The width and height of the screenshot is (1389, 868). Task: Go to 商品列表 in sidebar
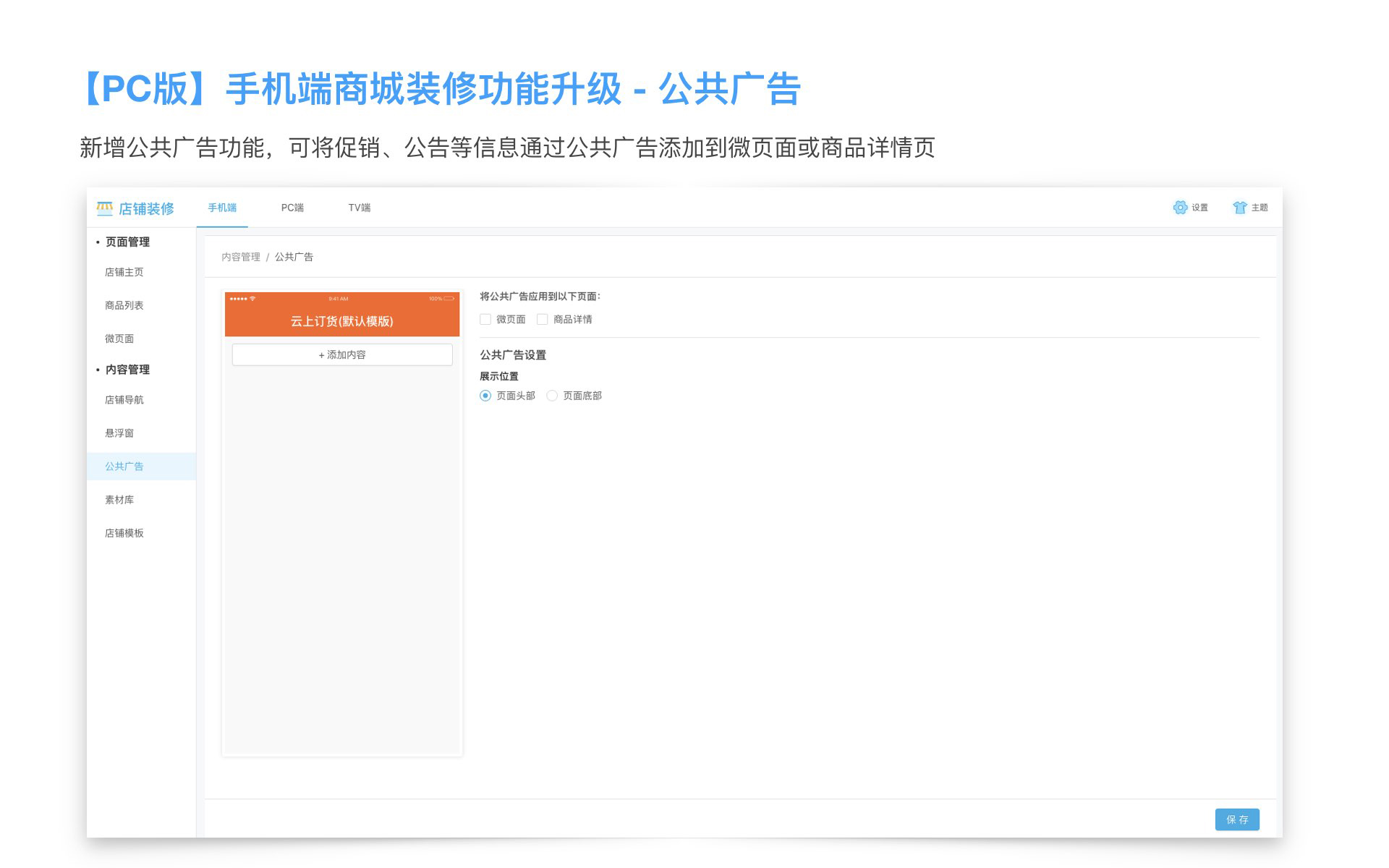[124, 305]
